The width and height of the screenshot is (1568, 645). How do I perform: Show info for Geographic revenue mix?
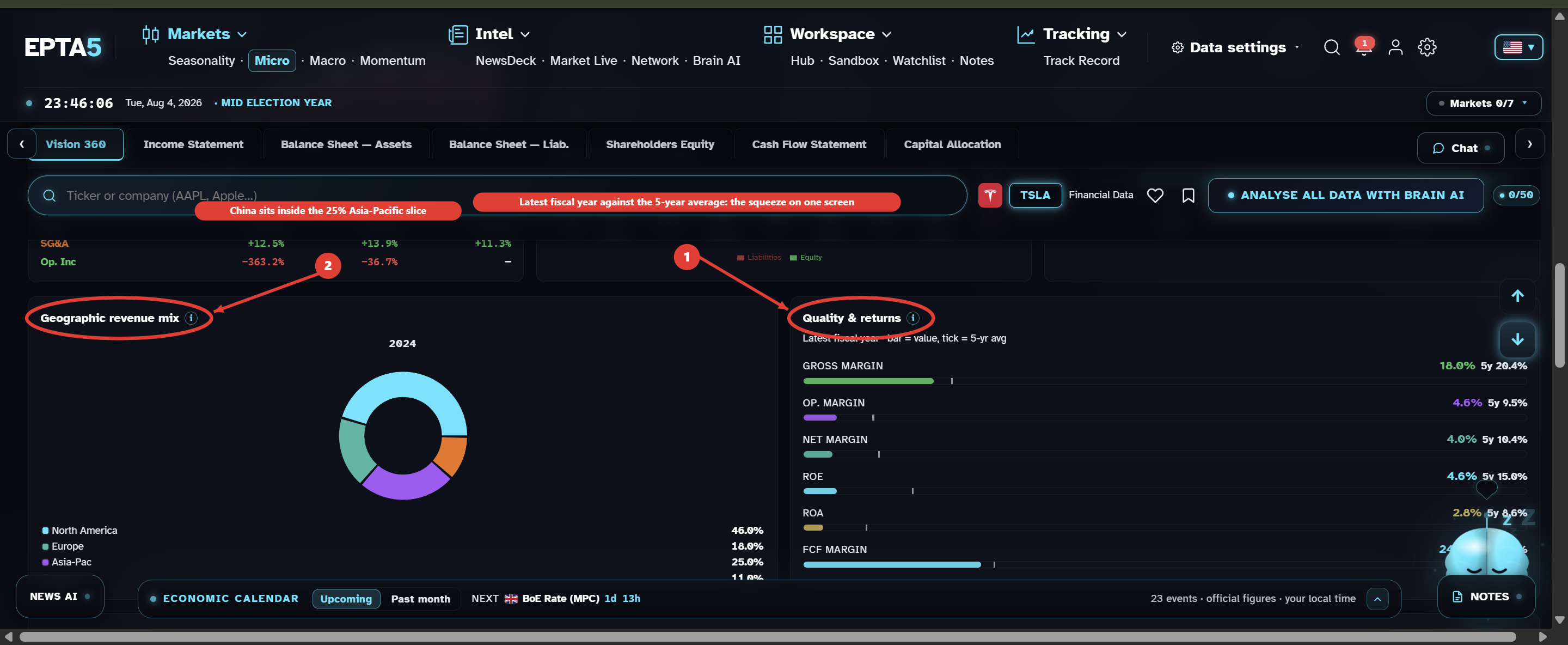tap(191, 318)
